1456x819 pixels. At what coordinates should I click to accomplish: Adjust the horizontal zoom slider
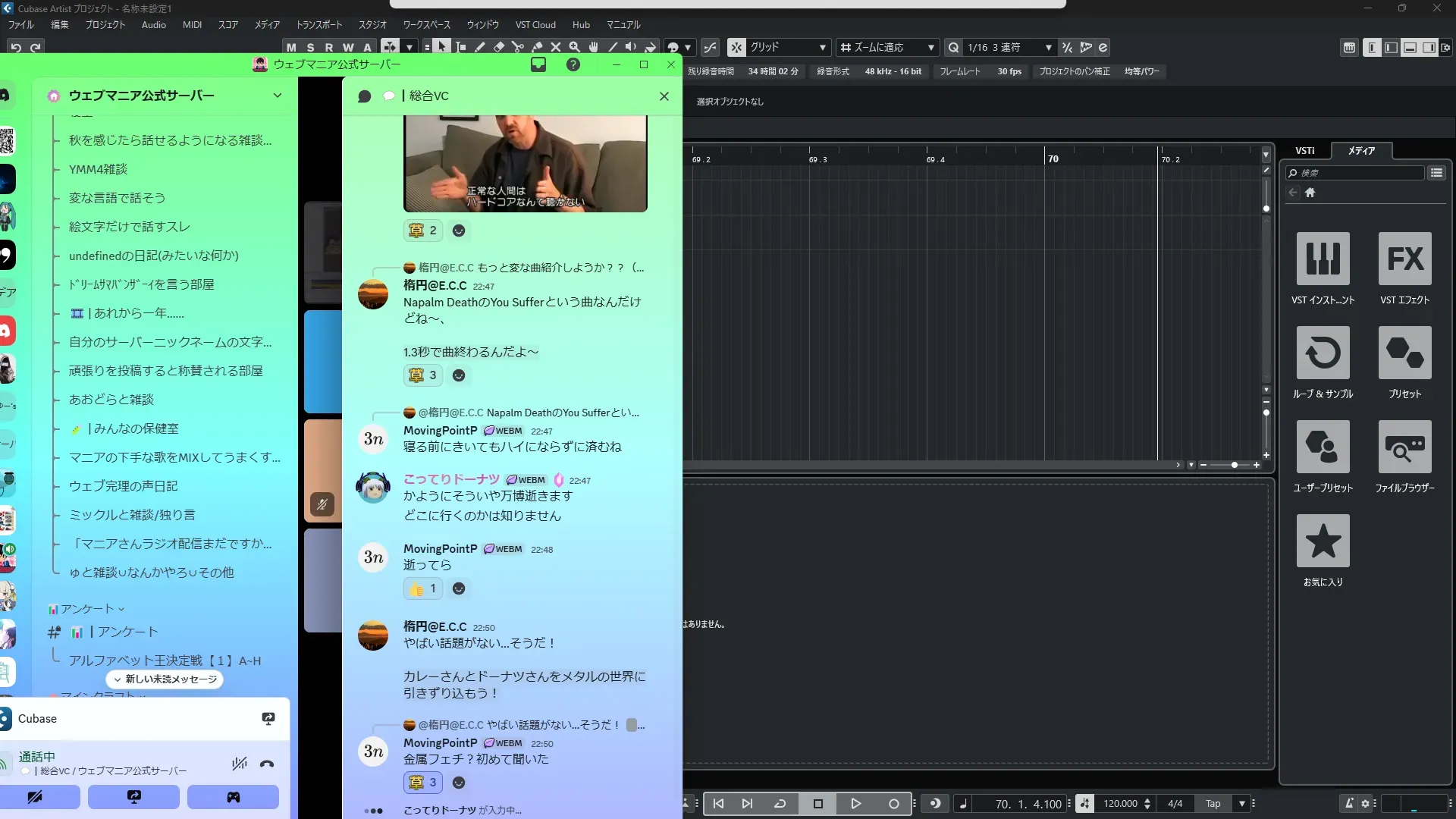[1234, 465]
